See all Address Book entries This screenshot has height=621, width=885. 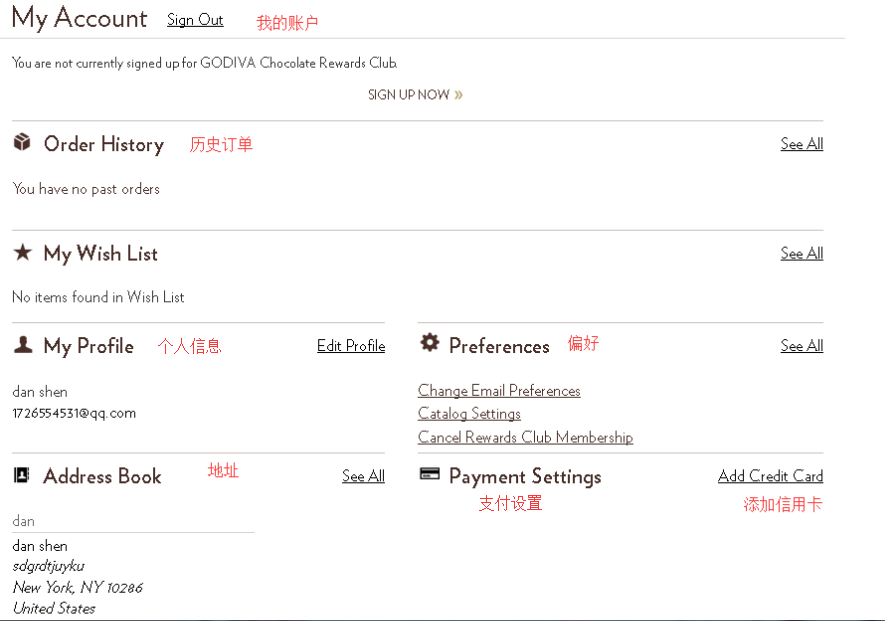363,477
